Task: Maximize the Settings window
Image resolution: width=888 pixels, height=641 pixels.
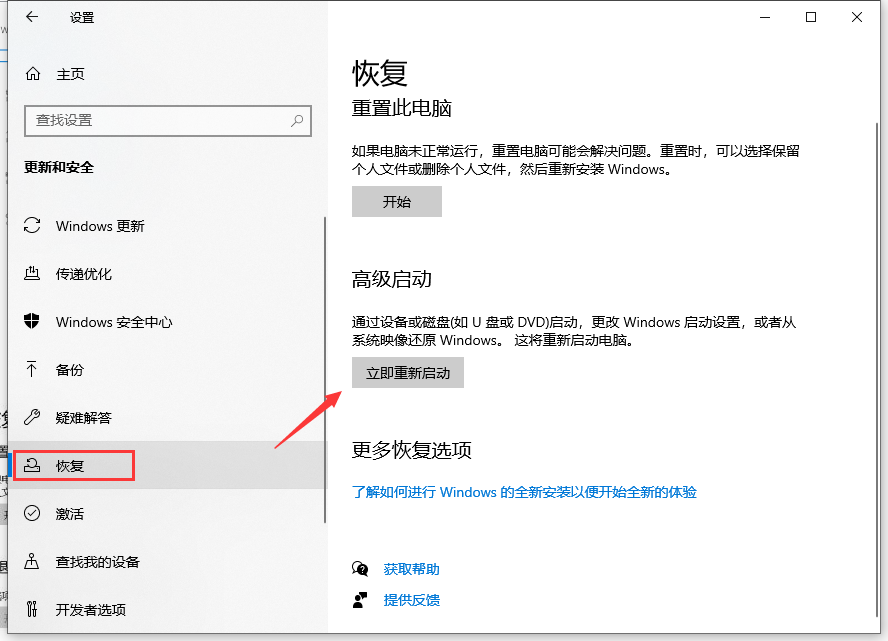Action: [811, 18]
